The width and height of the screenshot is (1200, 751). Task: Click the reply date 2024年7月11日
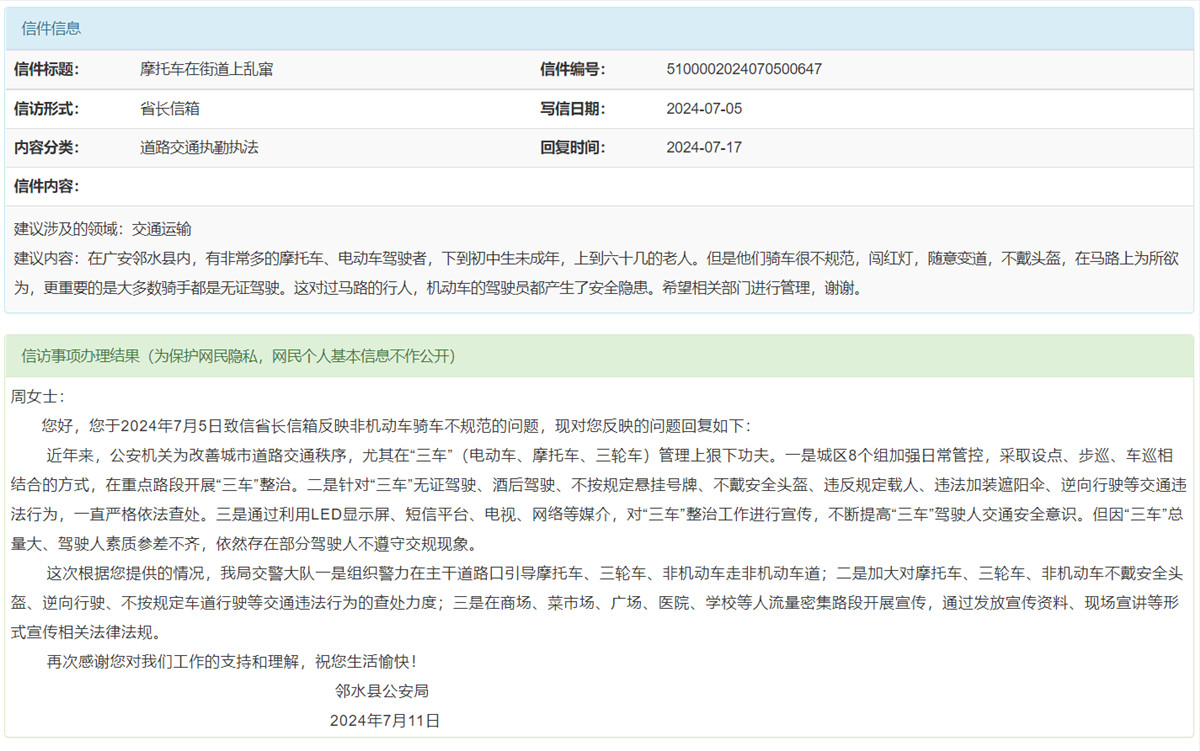[384, 720]
